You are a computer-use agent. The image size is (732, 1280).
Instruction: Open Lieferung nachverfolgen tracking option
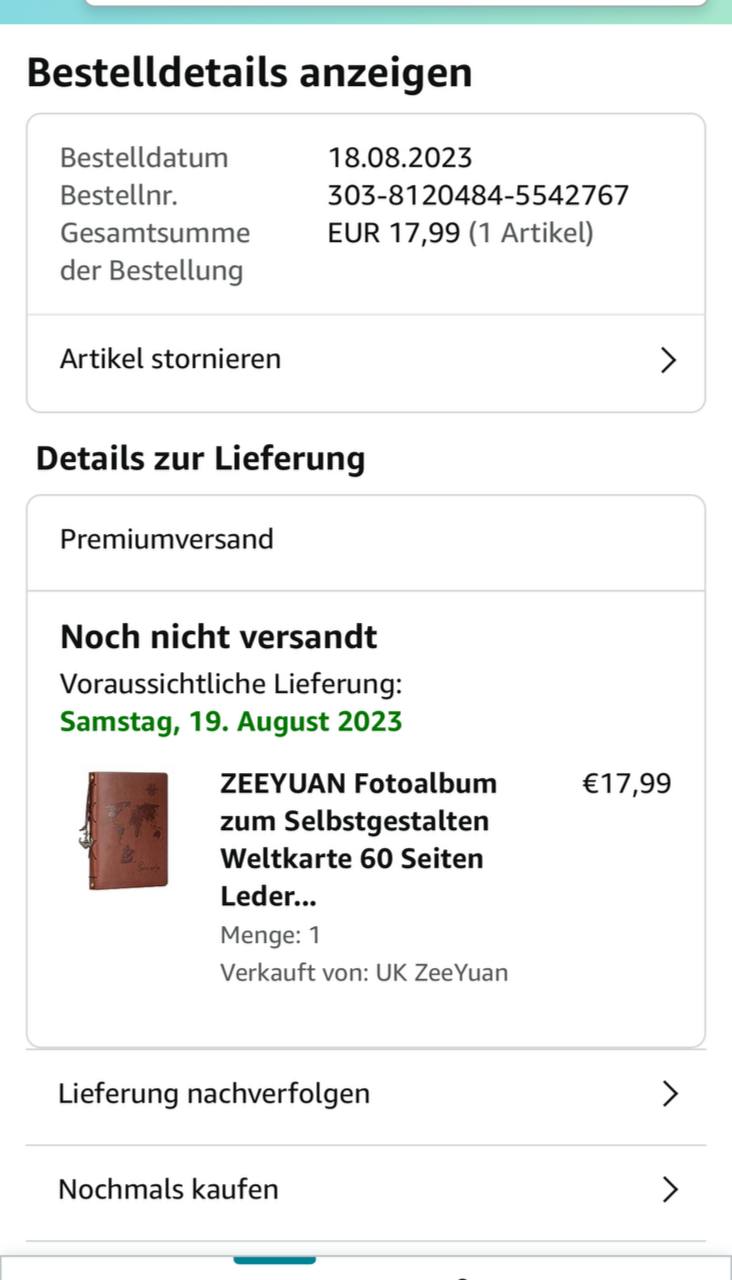(x=366, y=1094)
